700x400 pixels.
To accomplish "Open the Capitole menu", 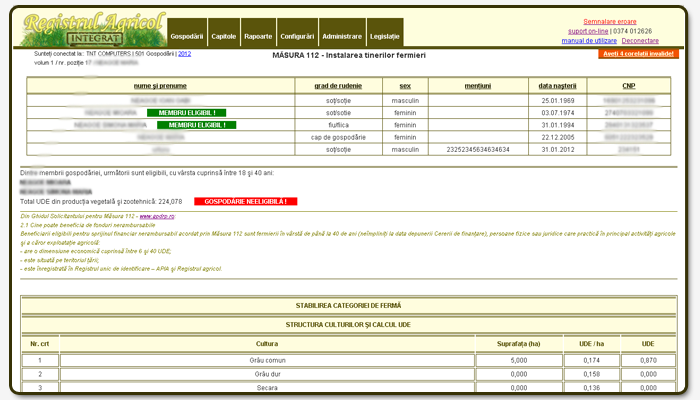I will click(x=224, y=33).
